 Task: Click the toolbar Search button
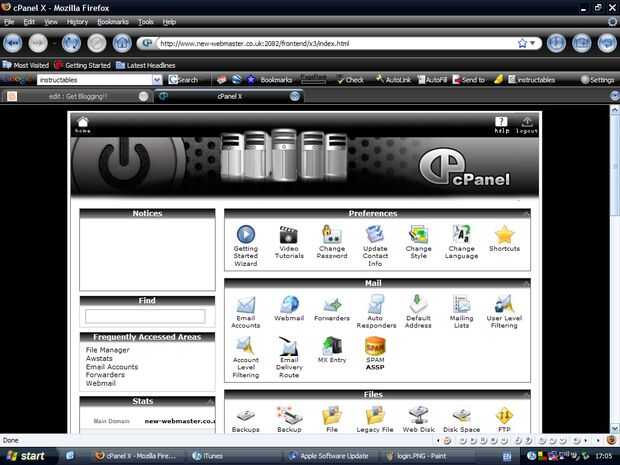183,80
